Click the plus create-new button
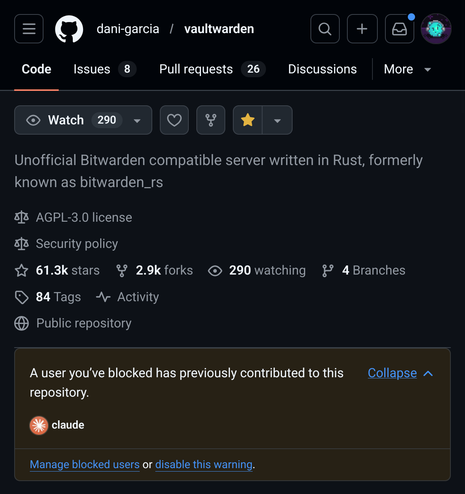465x494 pixels. 362,29
